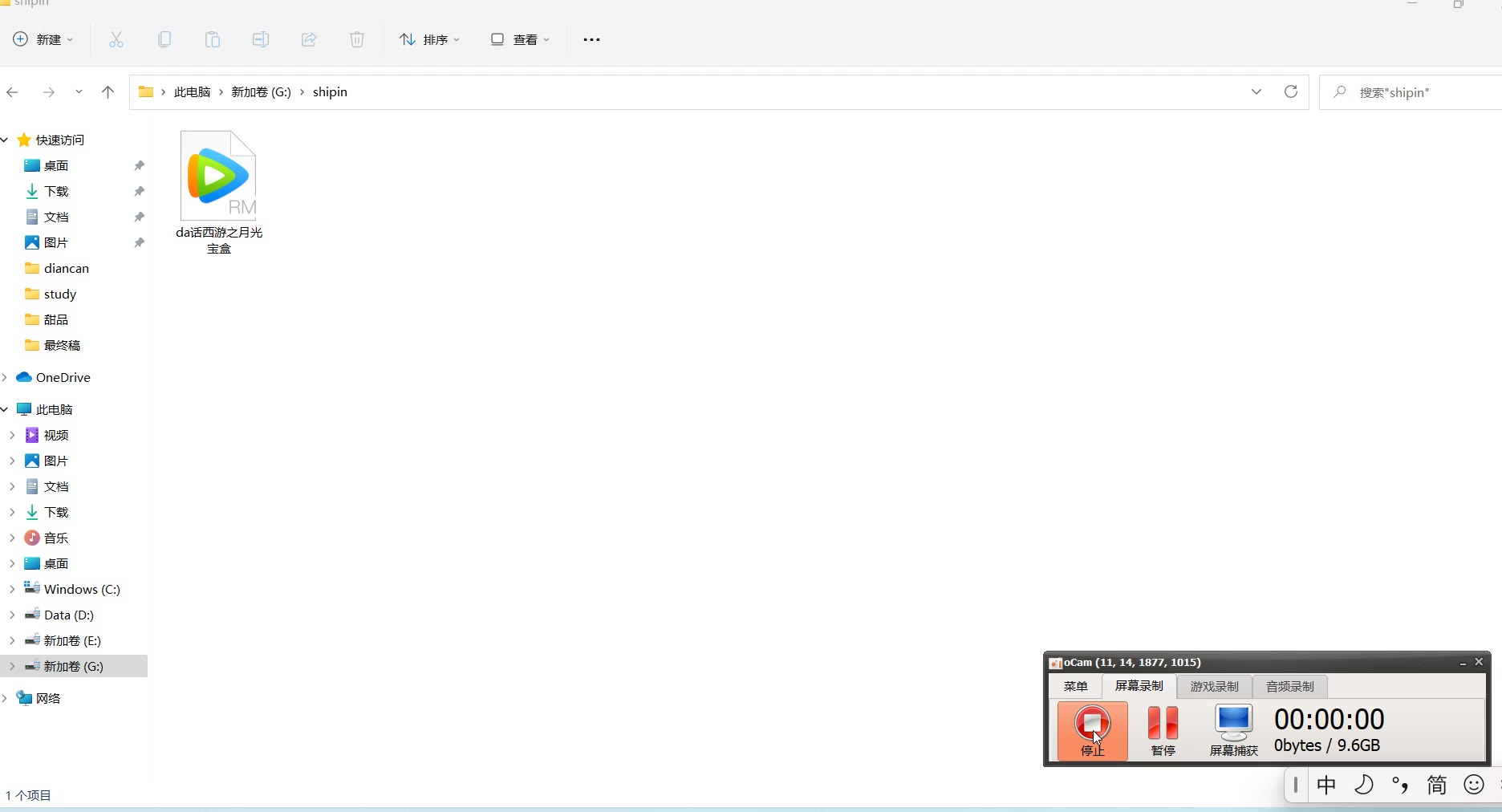This screenshot has width=1502, height=812.
Task: Click the Share icon in toolbar
Action: 309,39
